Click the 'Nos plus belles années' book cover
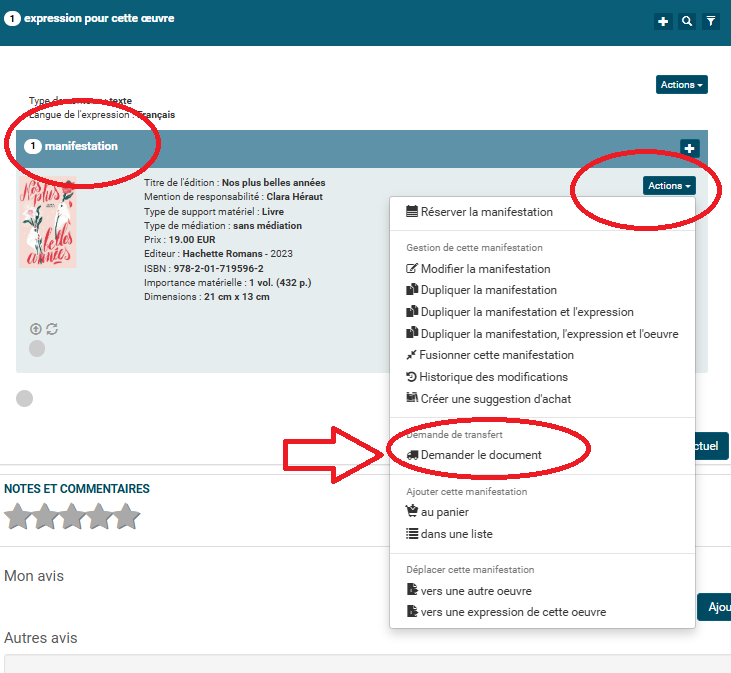The image size is (731, 673). tap(48, 223)
